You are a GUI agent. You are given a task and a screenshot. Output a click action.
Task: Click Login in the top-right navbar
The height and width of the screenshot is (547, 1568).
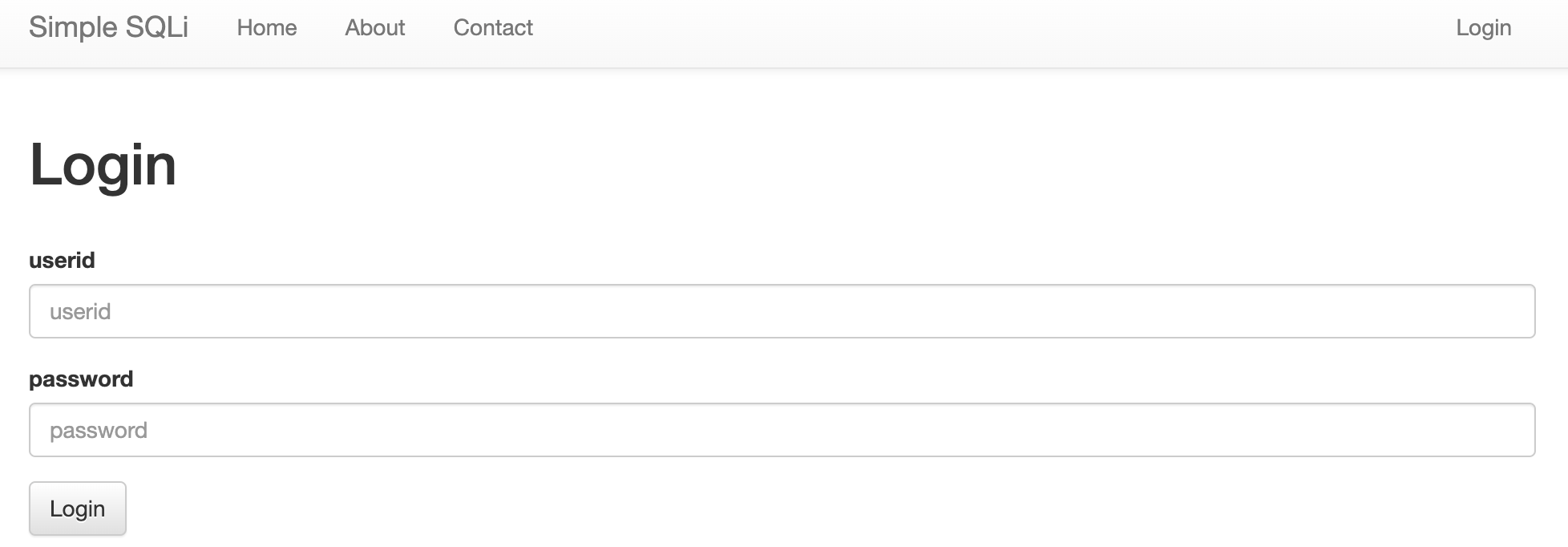1483,28
